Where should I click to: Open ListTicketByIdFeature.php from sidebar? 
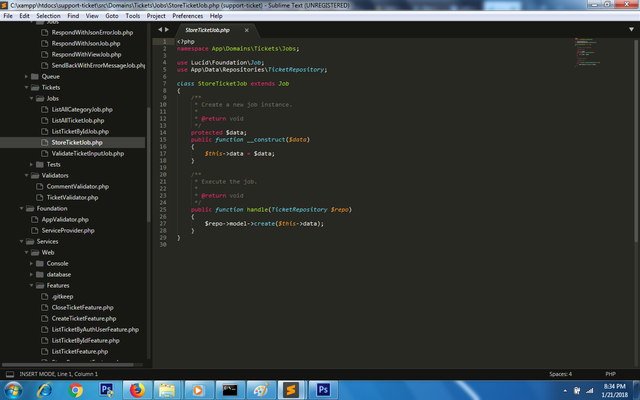click(85, 341)
